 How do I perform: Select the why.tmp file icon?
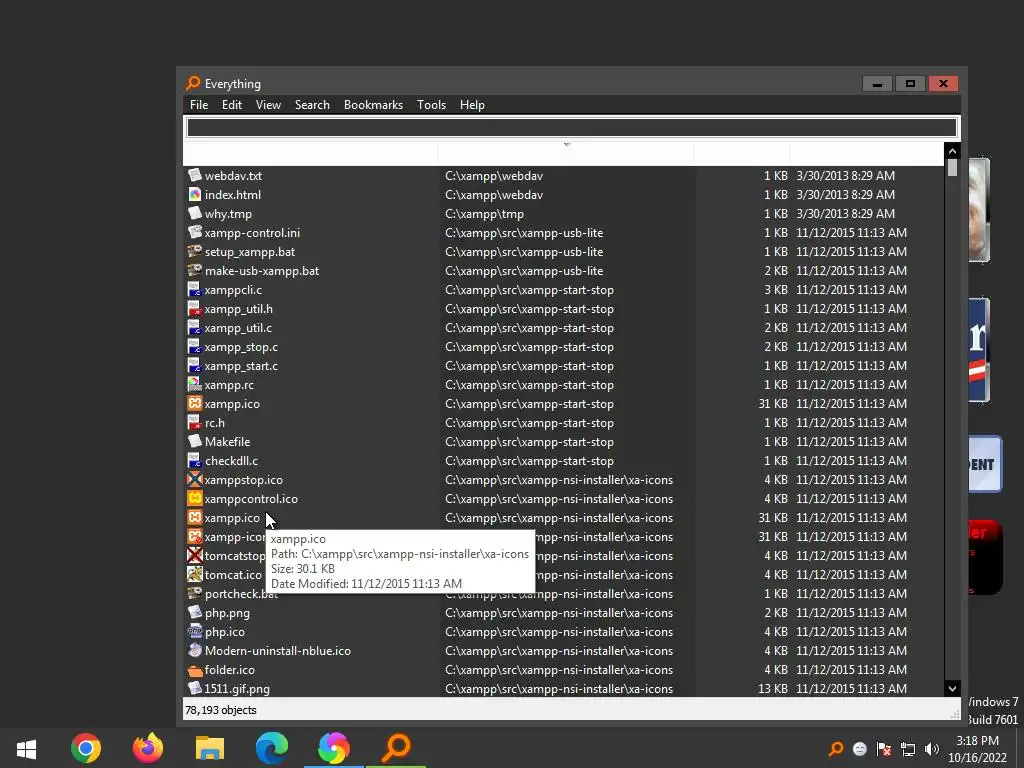[195, 213]
